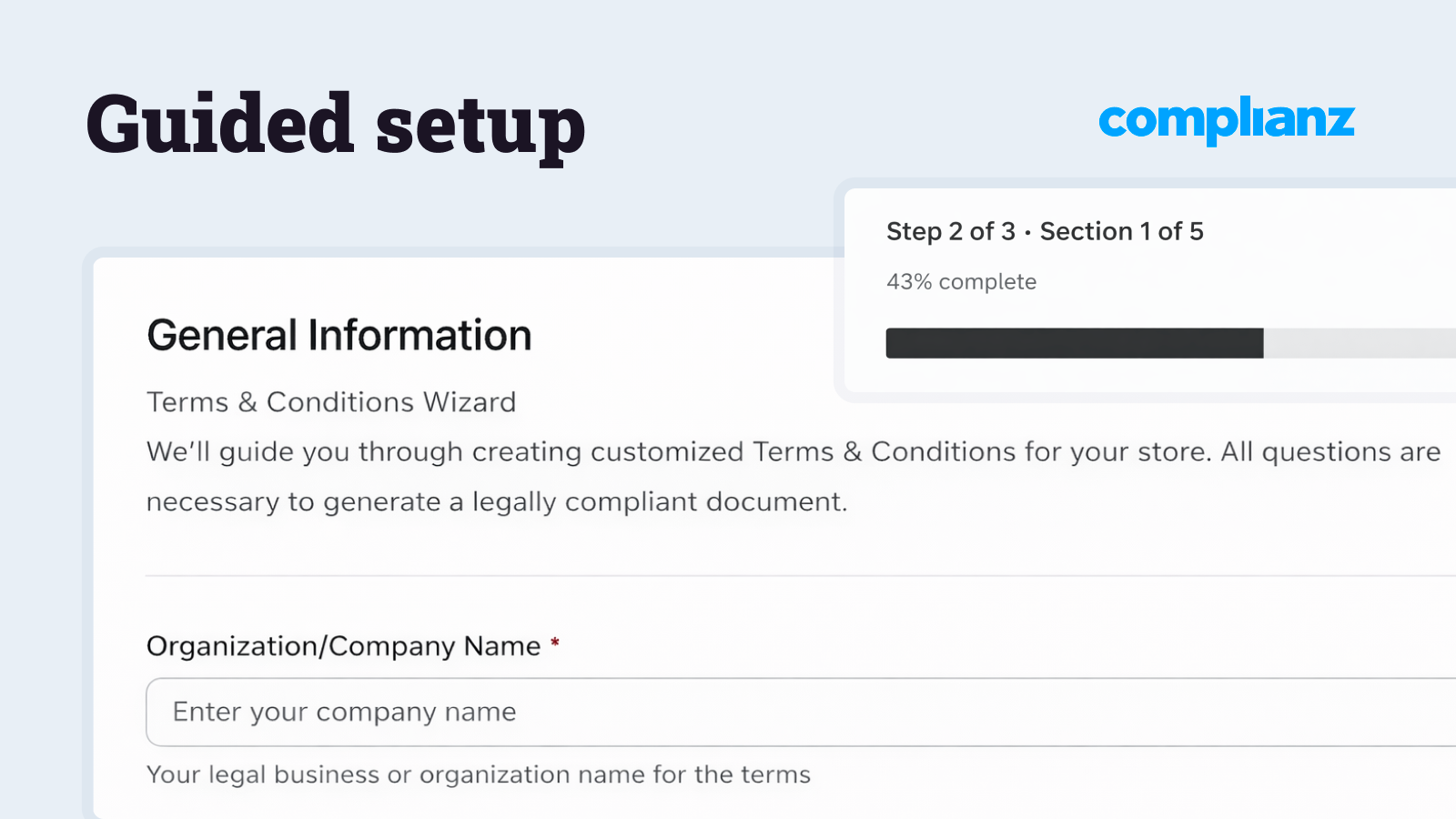Select the "Section 1 of 5" indicator
1456x819 pixels.
click(x=1121, y=232)
